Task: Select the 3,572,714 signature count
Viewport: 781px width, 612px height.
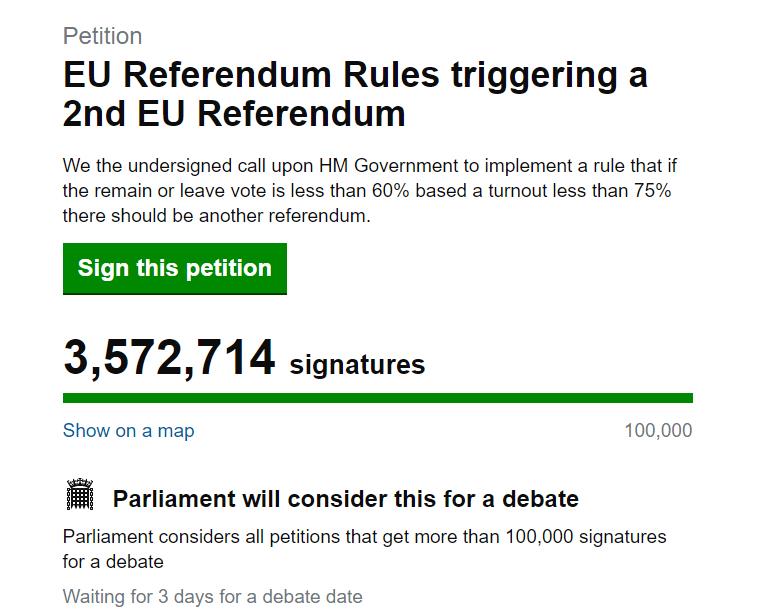Action: 169,358
